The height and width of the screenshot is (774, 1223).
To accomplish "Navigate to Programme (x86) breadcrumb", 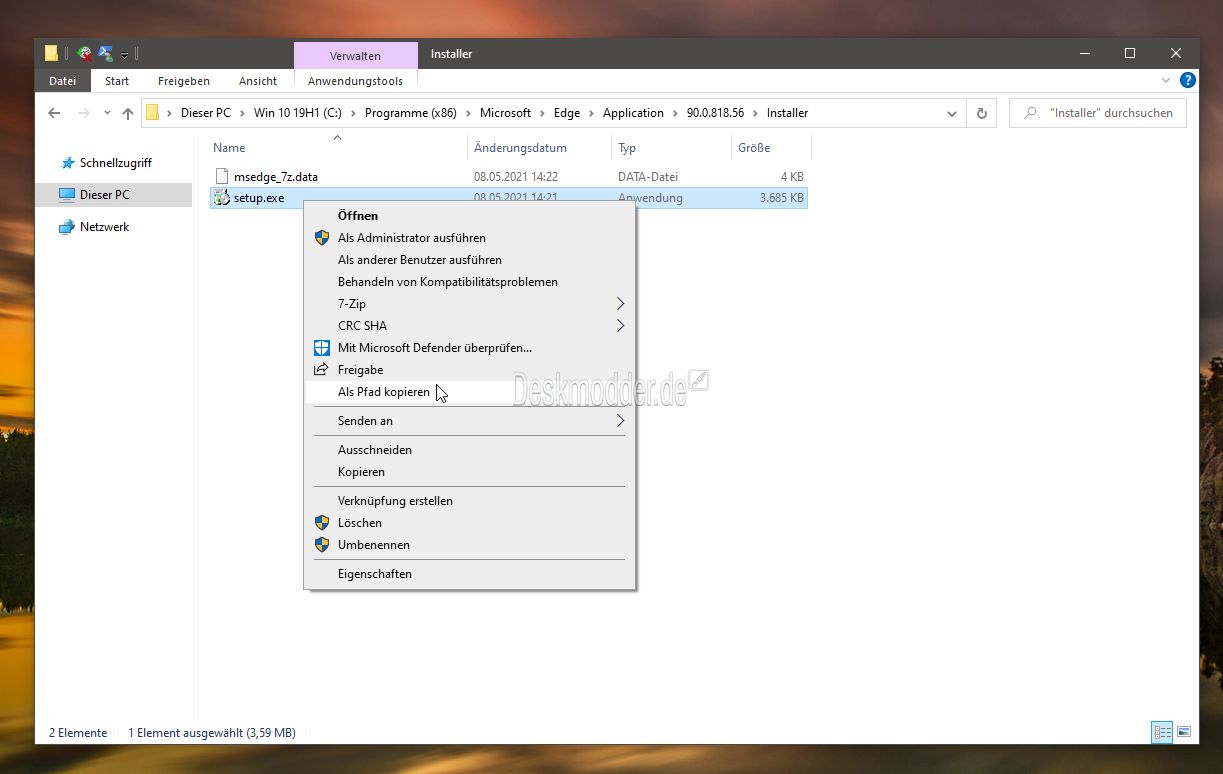I will 410,113.
